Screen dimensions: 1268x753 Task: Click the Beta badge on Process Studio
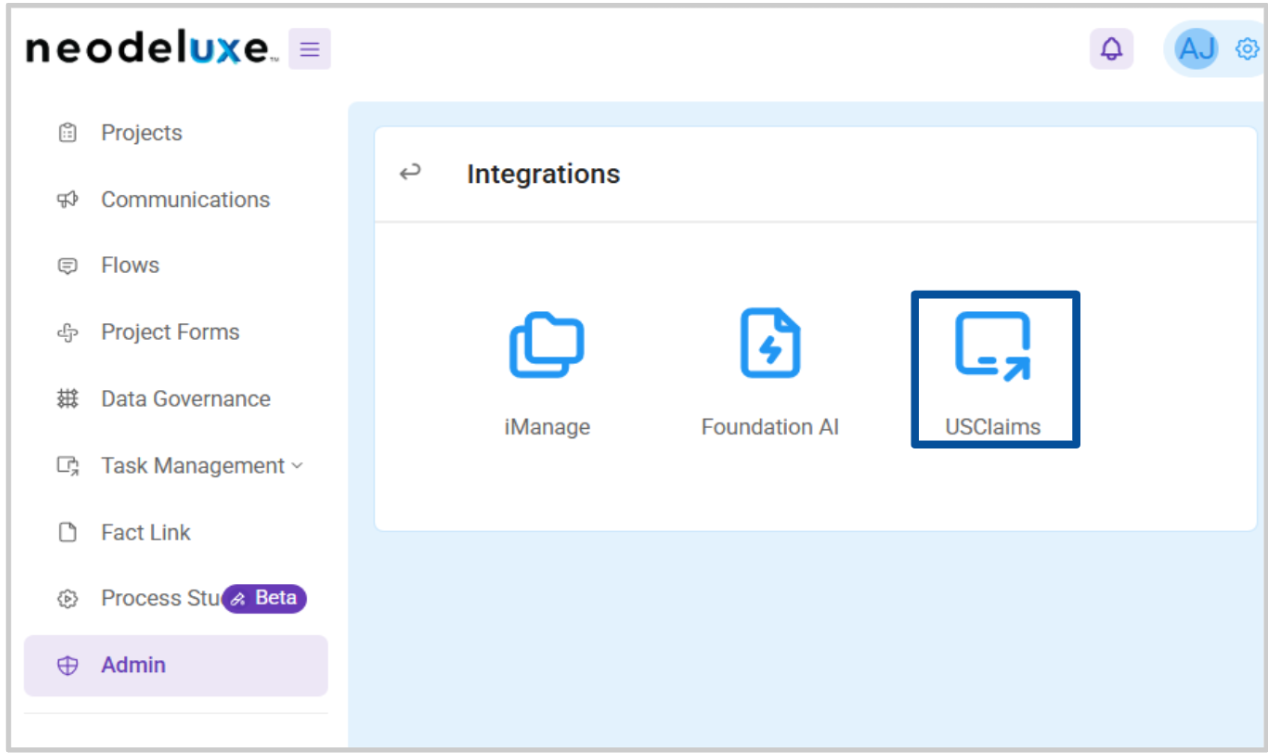pyautogui.click(x=264, y=598)
